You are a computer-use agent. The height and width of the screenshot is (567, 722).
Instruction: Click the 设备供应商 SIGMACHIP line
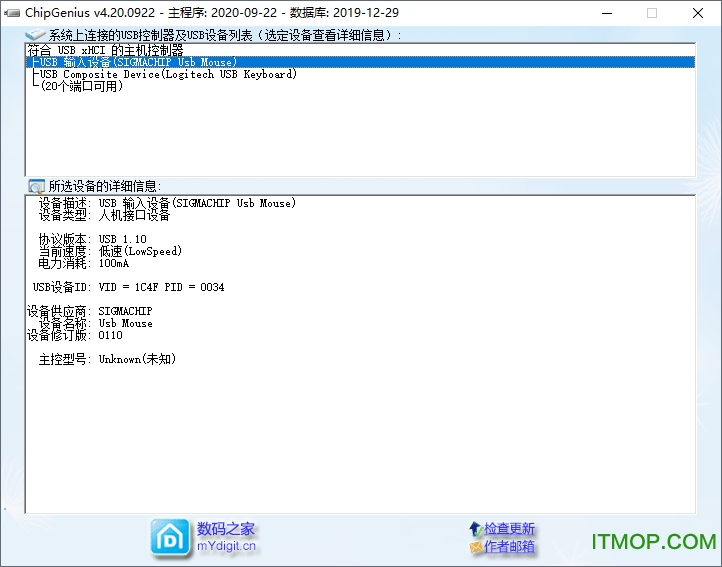pos(89,311)
